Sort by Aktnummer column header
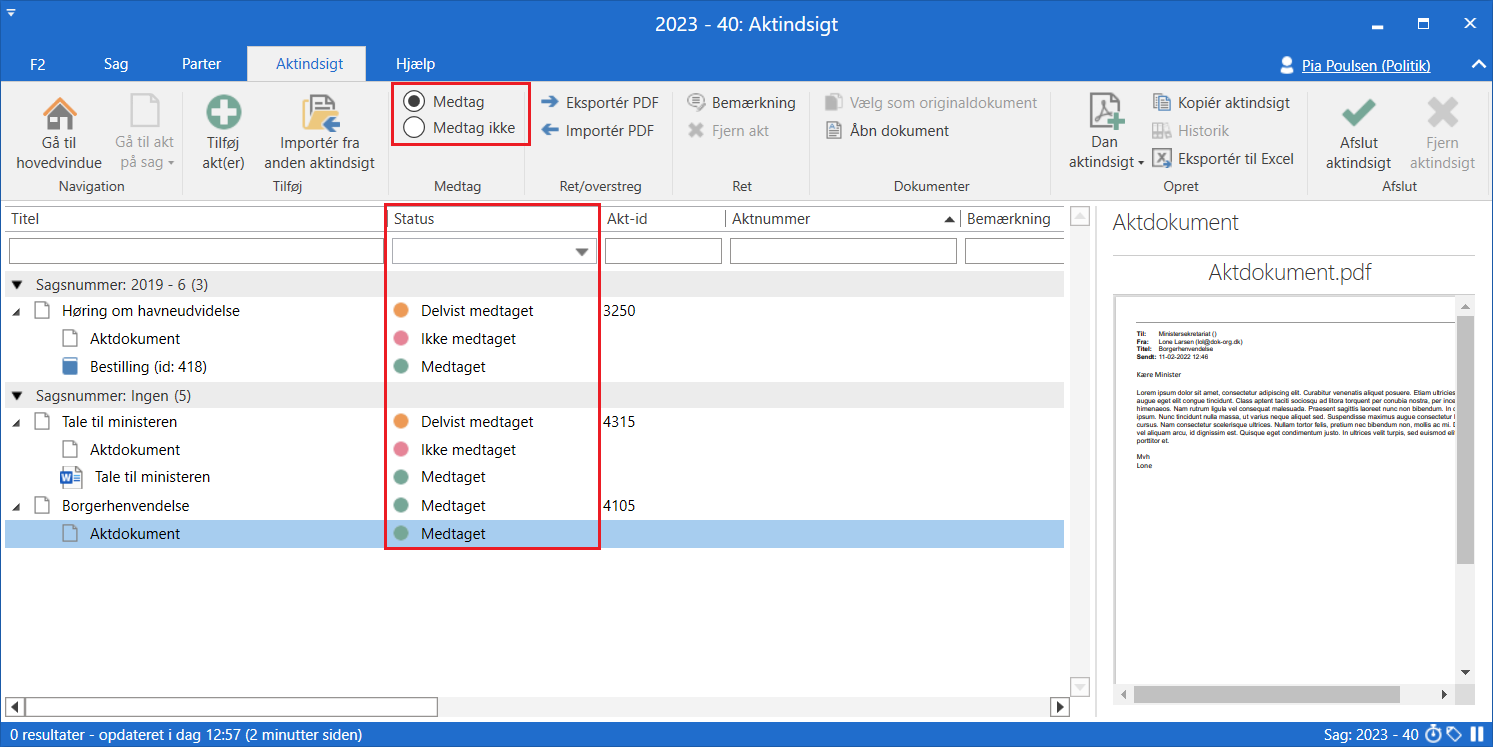This screenshot has width=1493, height=747. (x=843, y=219)
